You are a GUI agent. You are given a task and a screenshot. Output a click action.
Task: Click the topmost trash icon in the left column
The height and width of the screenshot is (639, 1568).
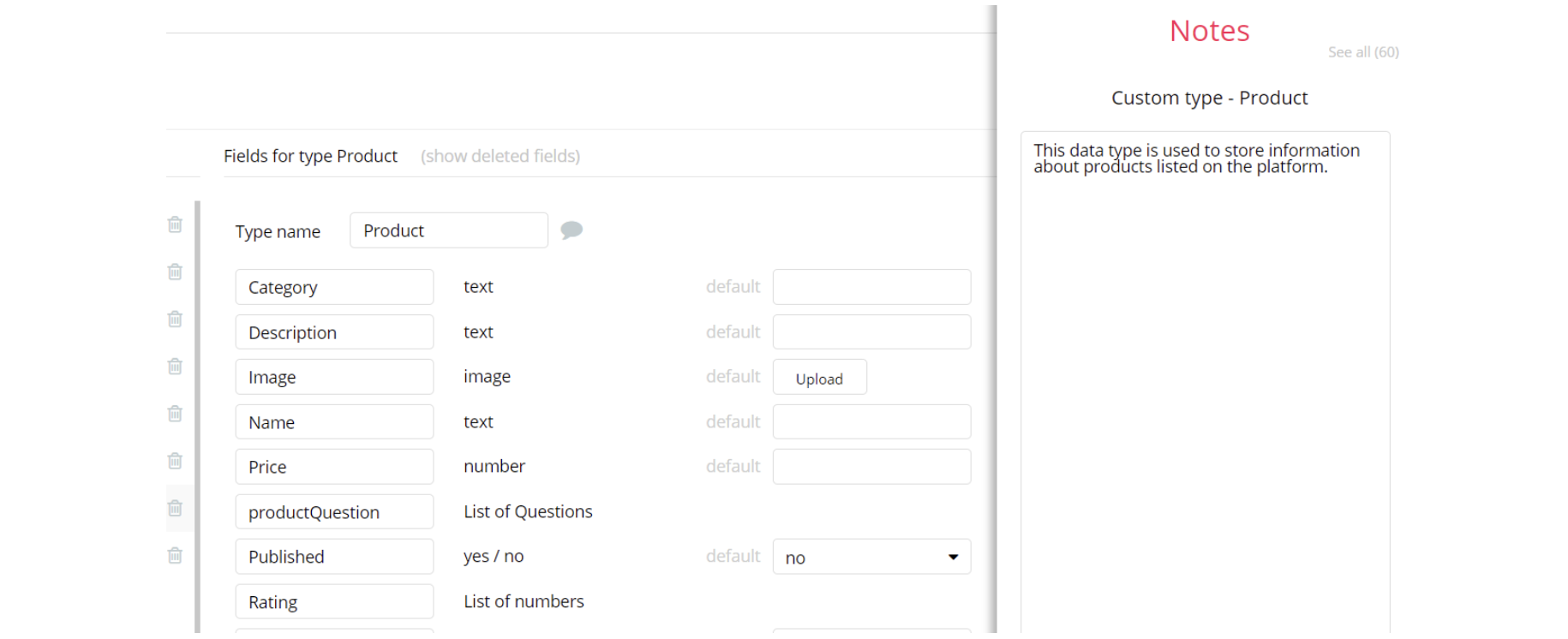coord(175,224)
